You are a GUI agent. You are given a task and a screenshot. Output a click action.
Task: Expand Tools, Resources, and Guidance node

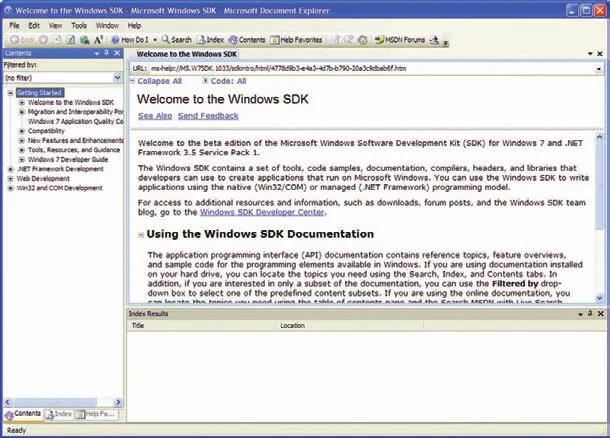22,150
